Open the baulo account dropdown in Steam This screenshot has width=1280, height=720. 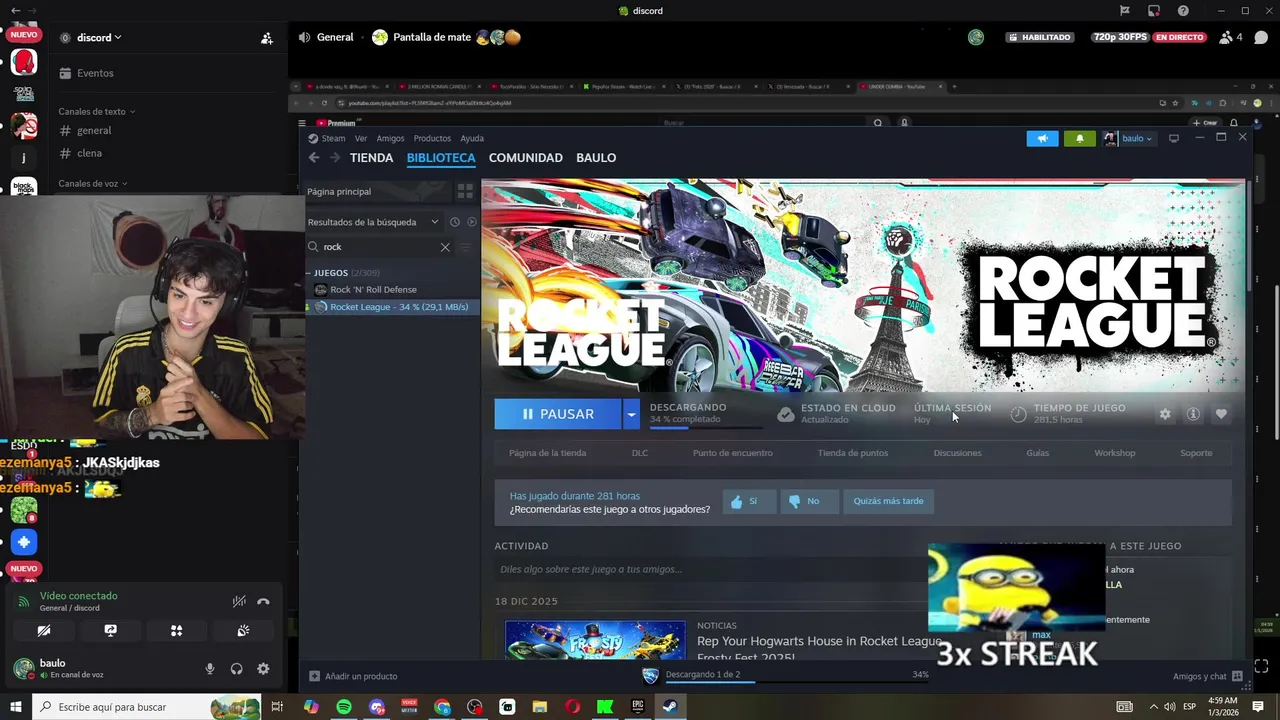[1129, 139]
